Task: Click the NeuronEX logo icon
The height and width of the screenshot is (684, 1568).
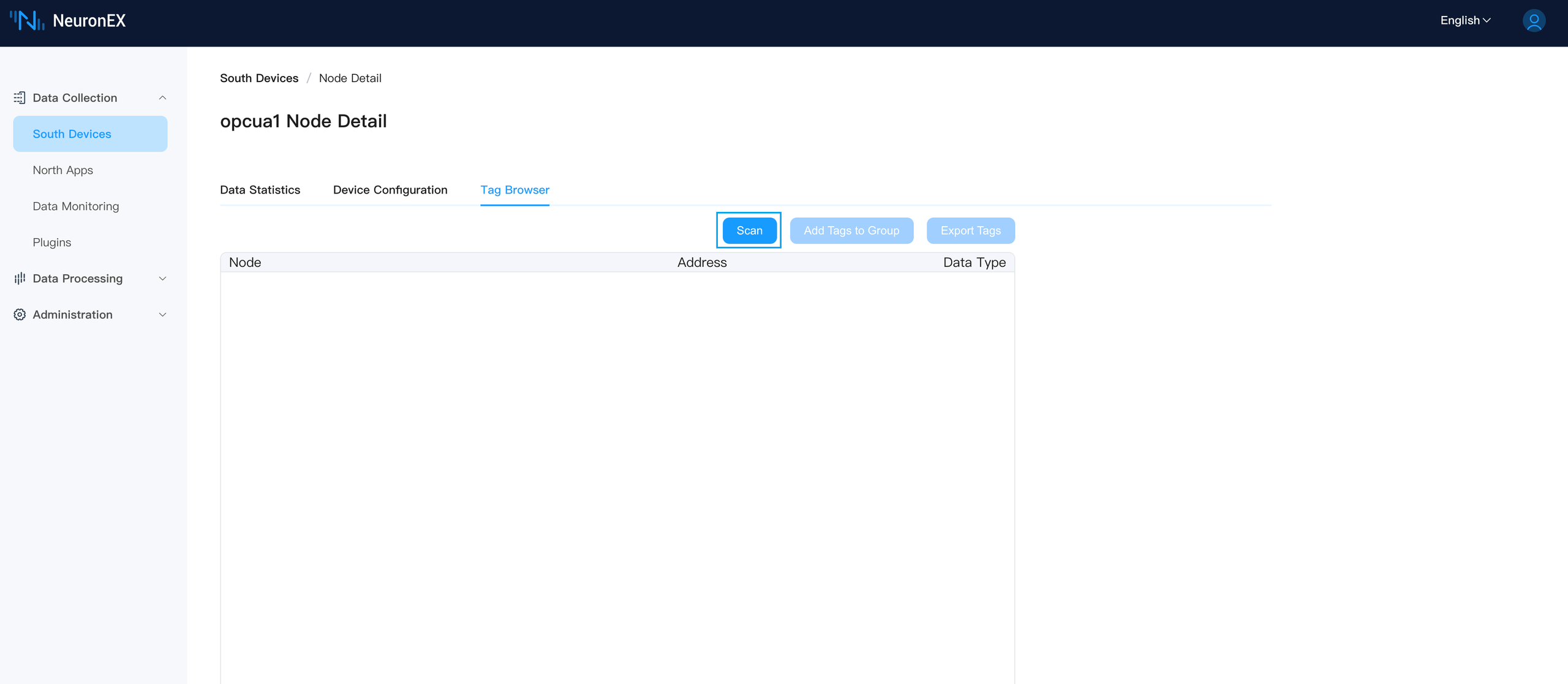Action: click(x=29, y=21)
